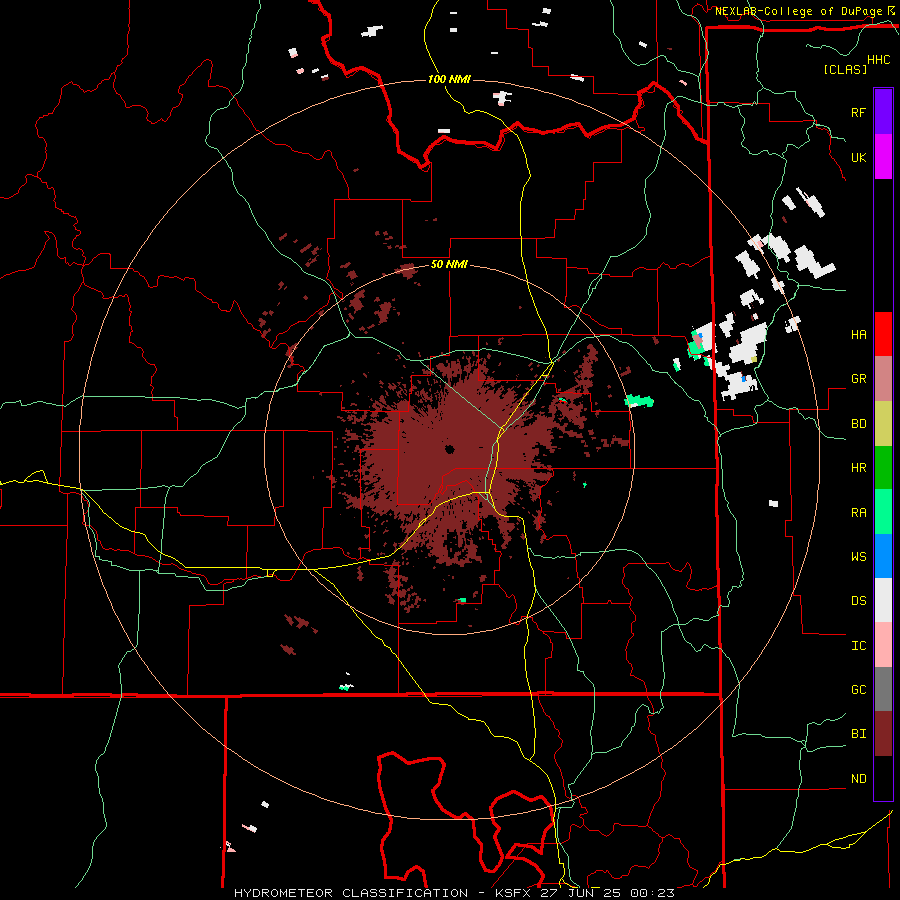Click the BI brown color swatch

[x=883, y=734]
